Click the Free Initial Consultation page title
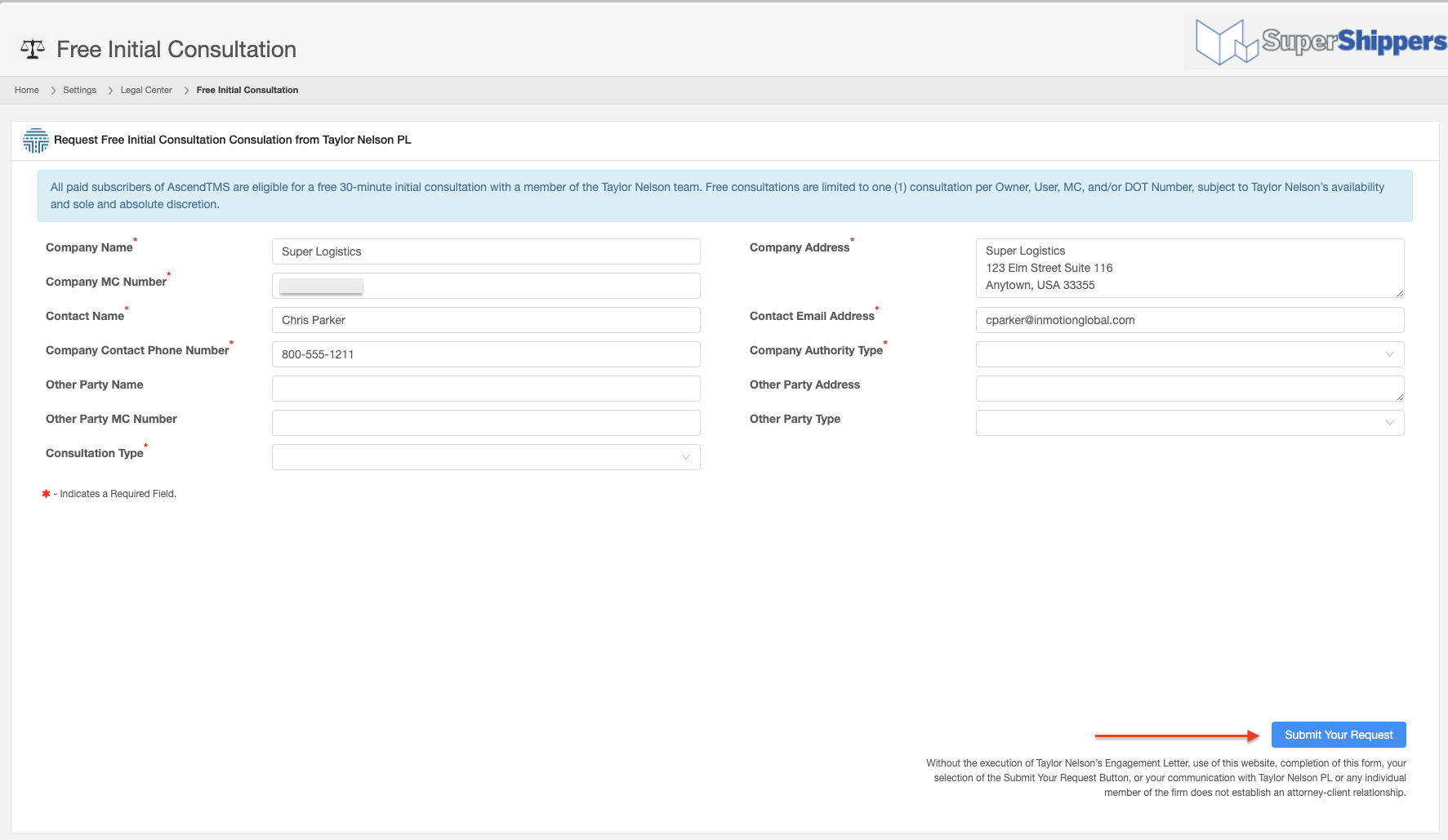The width and height of the screenshot is (1448, 840). pos(176,49)
